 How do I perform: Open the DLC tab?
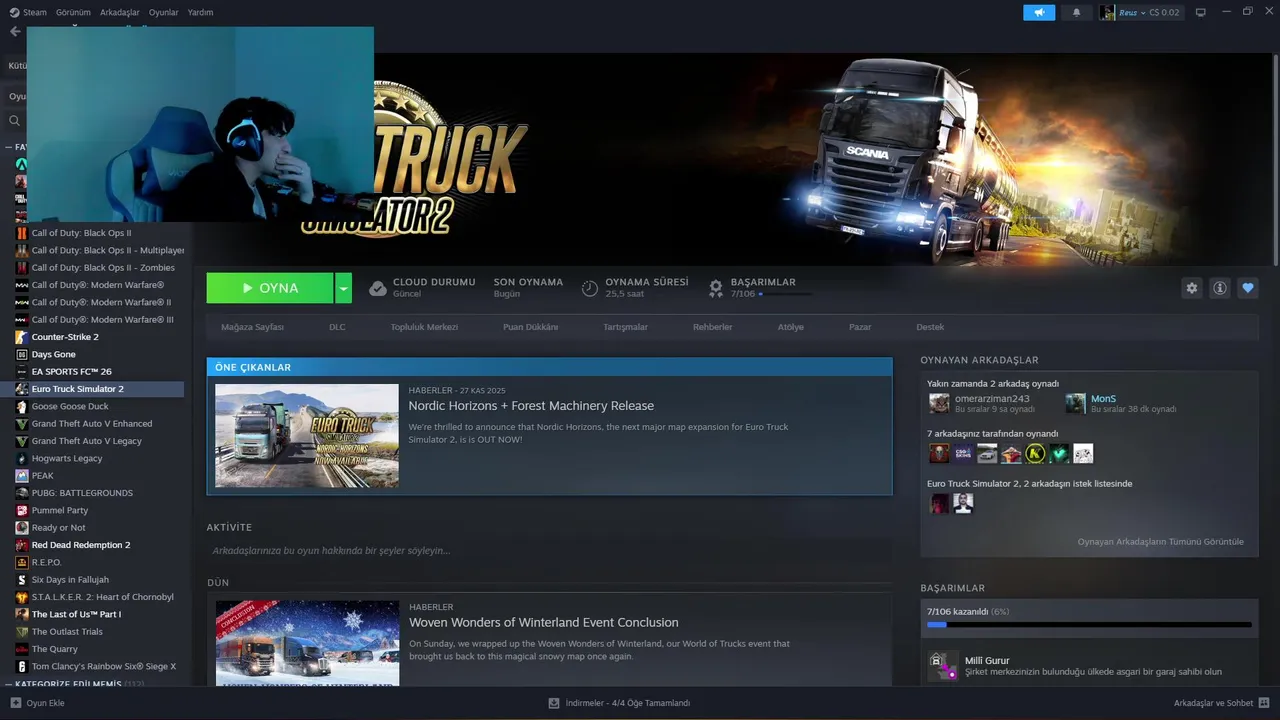tap(337, 327)
